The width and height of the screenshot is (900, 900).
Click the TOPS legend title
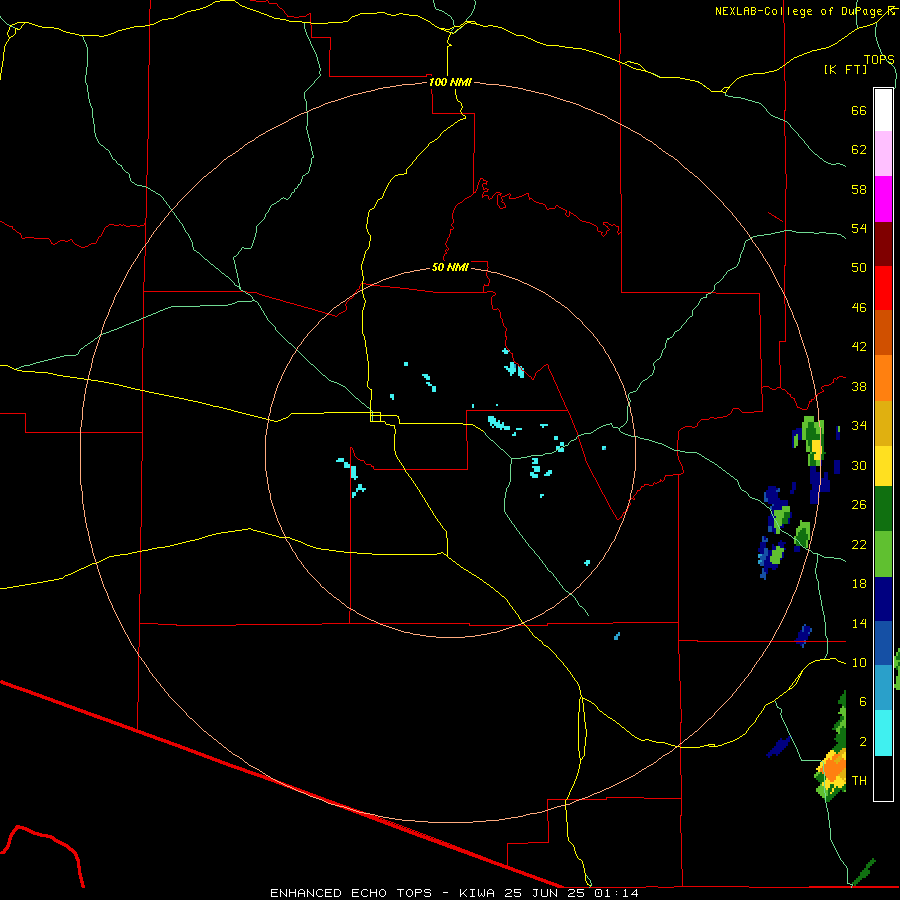point(879,59)
